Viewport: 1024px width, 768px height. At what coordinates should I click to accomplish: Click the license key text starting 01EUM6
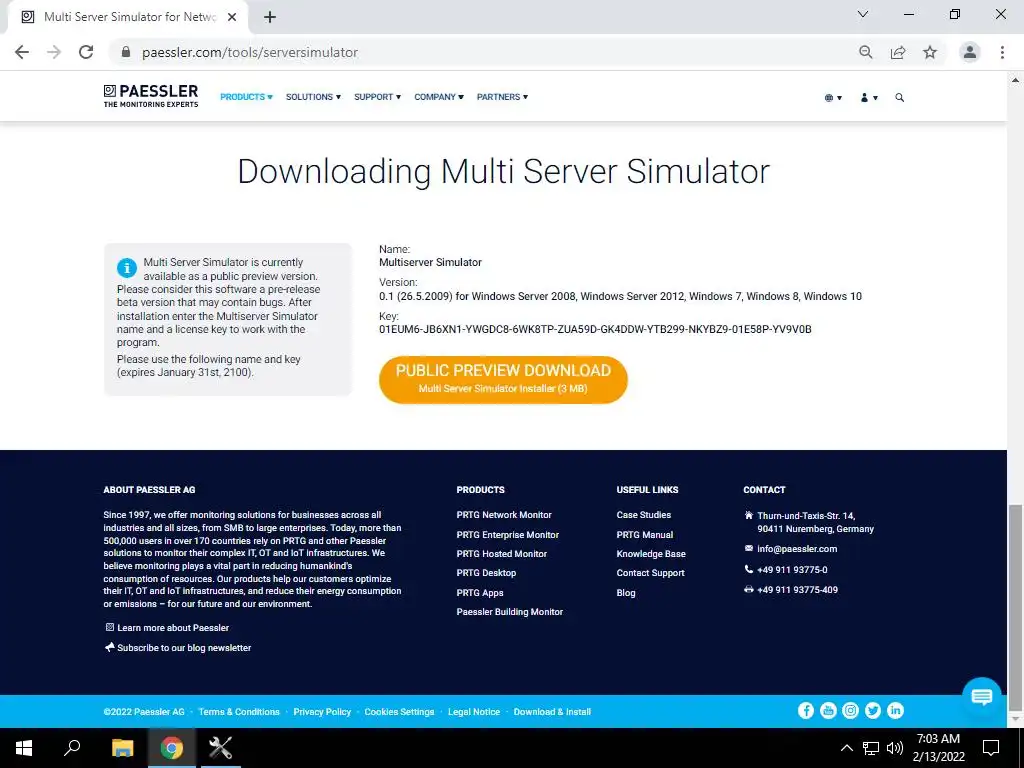pos(595,329)
